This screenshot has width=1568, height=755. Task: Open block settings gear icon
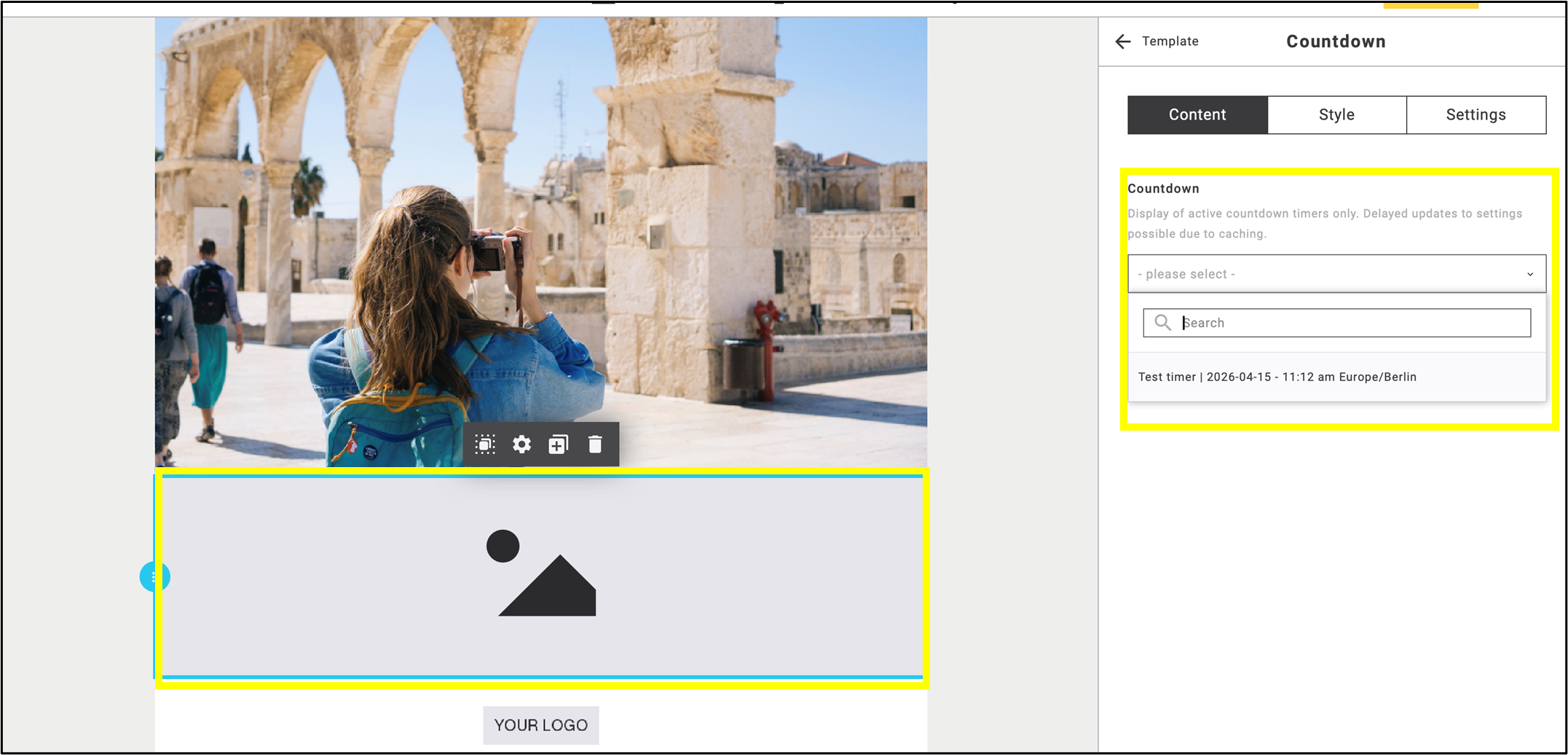point(521,445)
